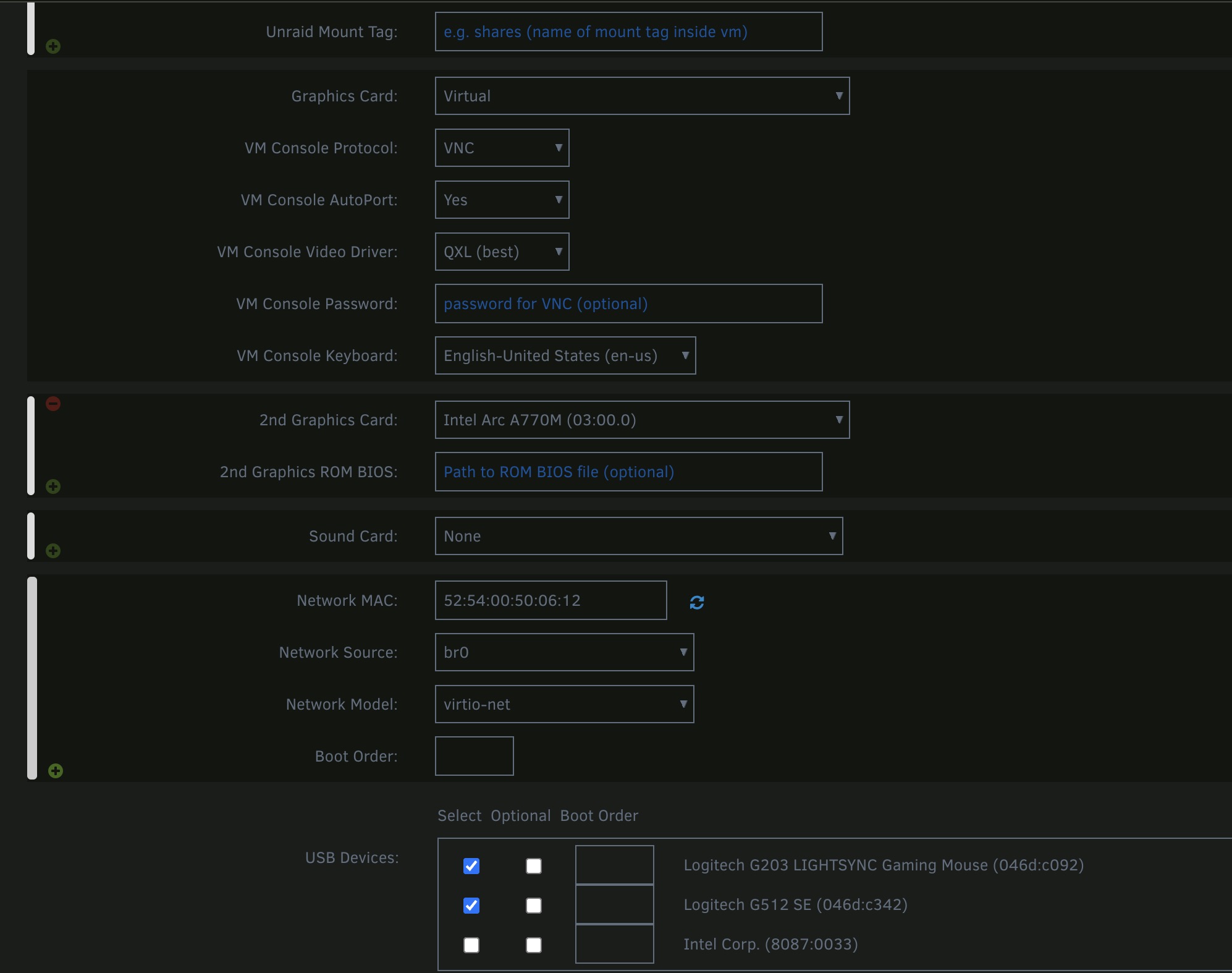Check Optional for Logitech G512 SE
This screenshot has width=1232, height=973.
pos(534,906)
